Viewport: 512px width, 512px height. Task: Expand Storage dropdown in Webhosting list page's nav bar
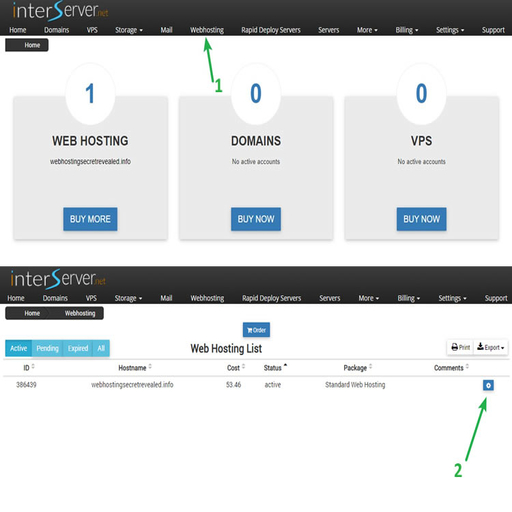128,298
